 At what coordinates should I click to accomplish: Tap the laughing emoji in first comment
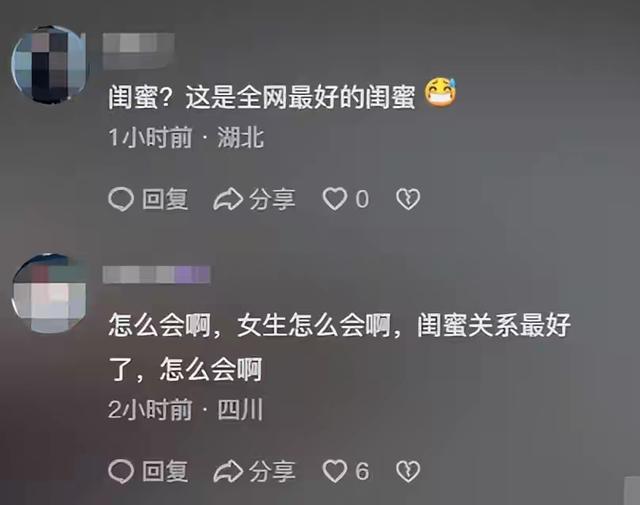(440, 92)
